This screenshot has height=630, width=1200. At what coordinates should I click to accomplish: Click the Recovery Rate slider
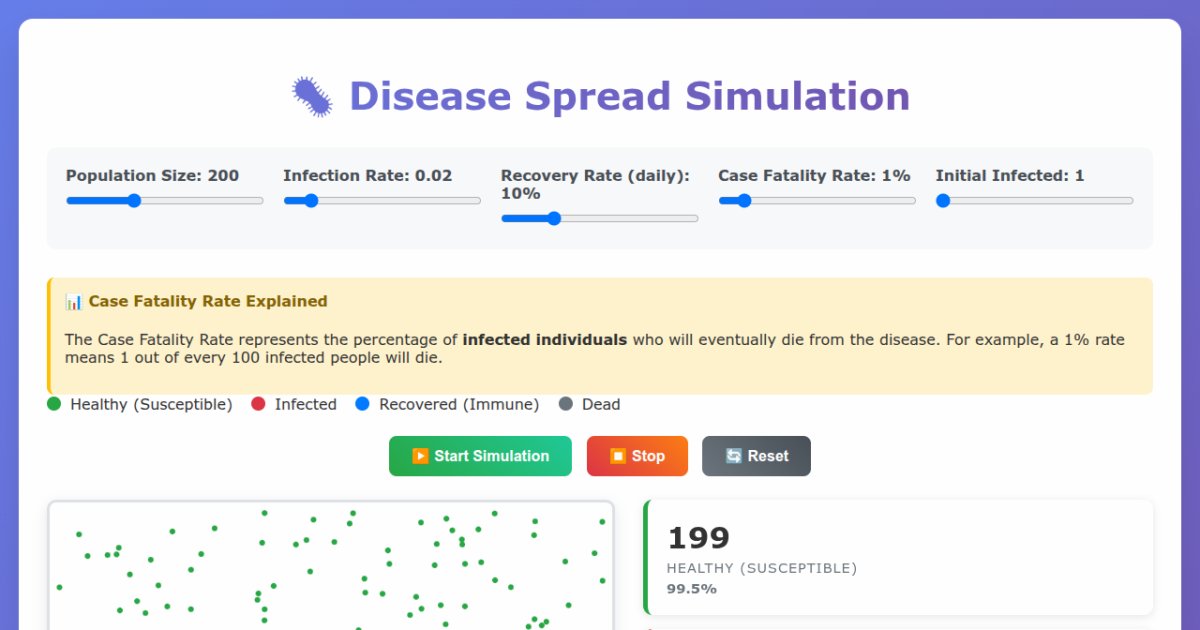pyautogui.click(x=554, y=218)
